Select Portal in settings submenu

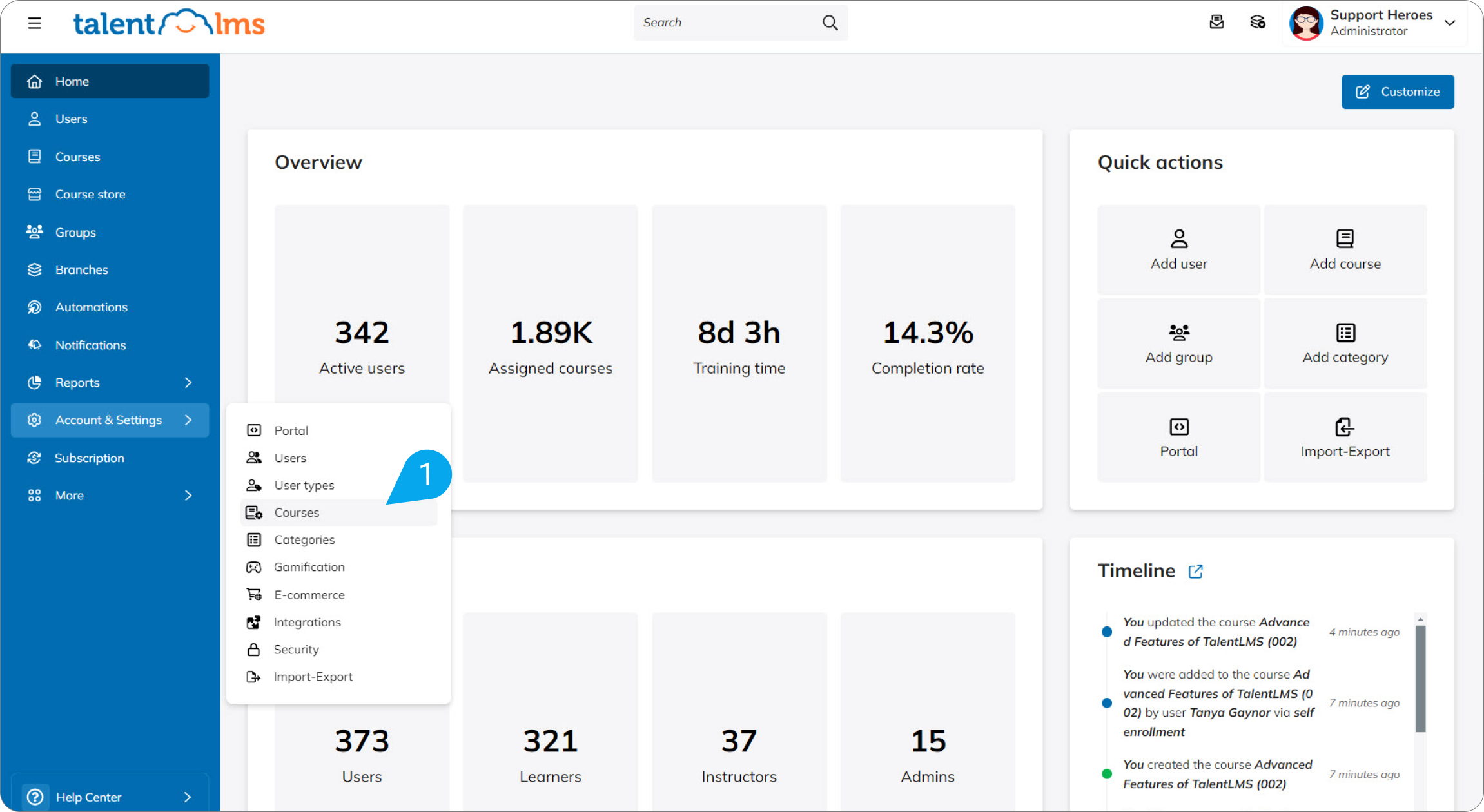click(338, 430)
